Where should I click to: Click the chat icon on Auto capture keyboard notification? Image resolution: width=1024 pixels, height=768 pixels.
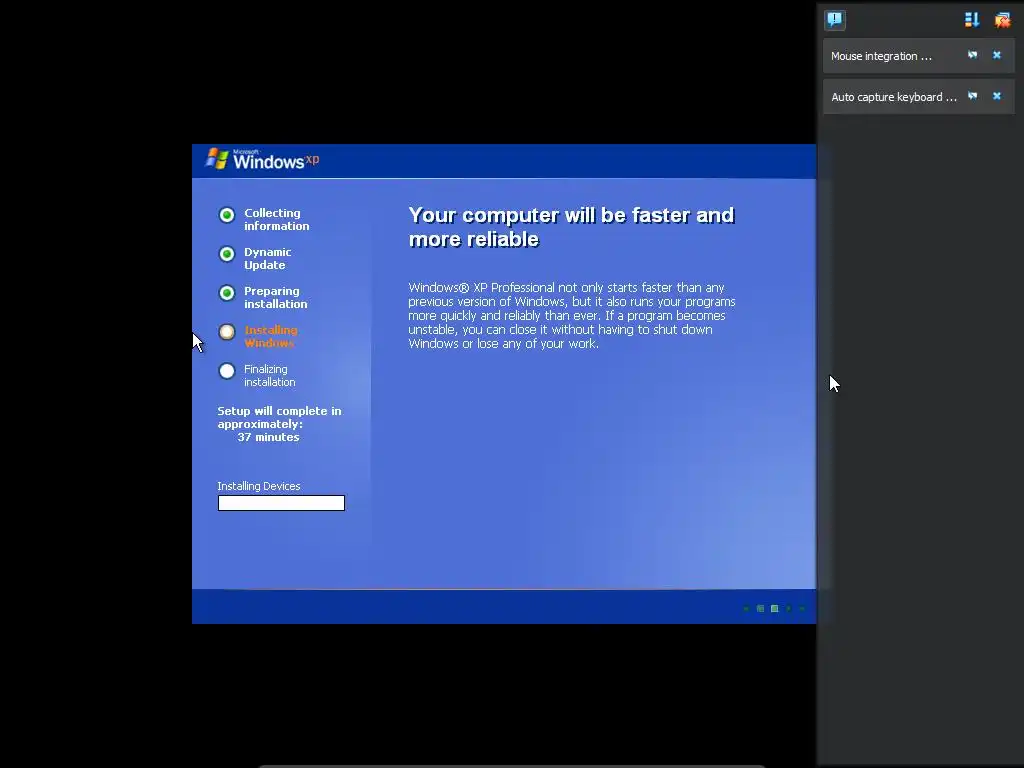(x=972, y=96)
